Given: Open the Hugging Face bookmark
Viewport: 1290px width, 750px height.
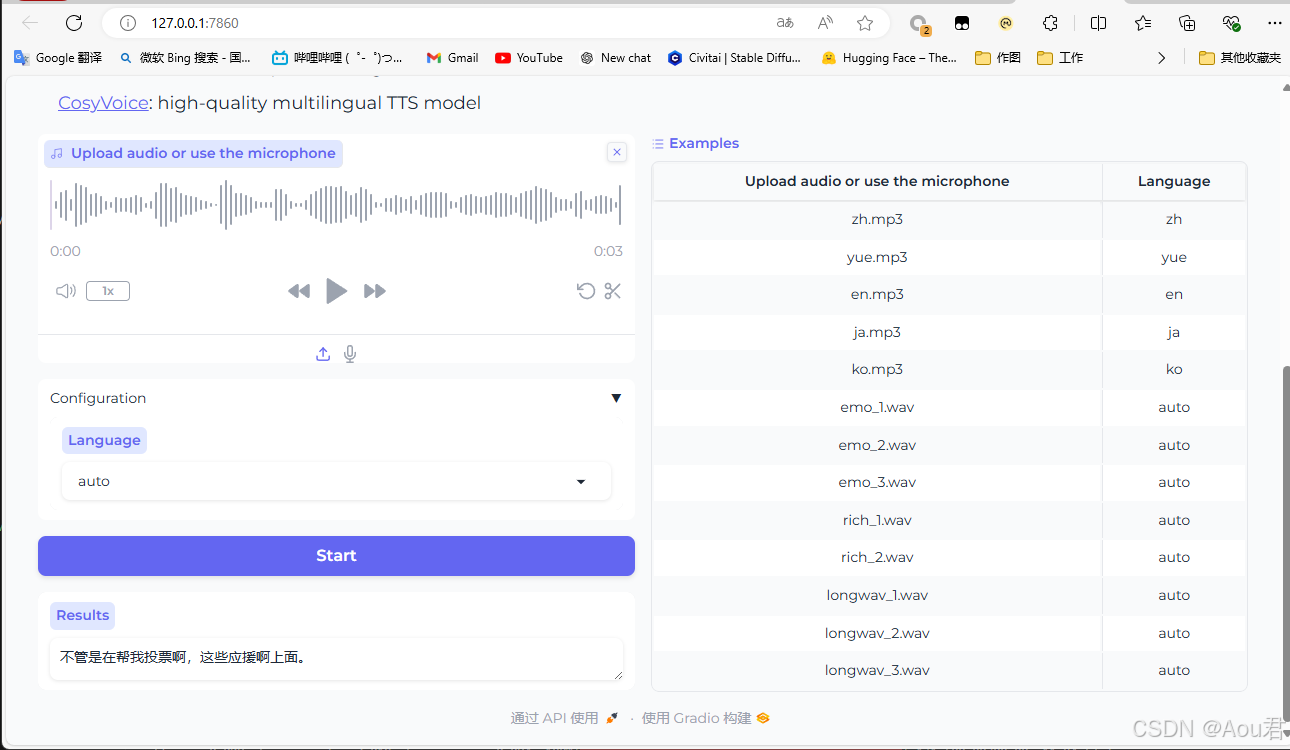Looking at the screenshot, I should coord(889,58).
